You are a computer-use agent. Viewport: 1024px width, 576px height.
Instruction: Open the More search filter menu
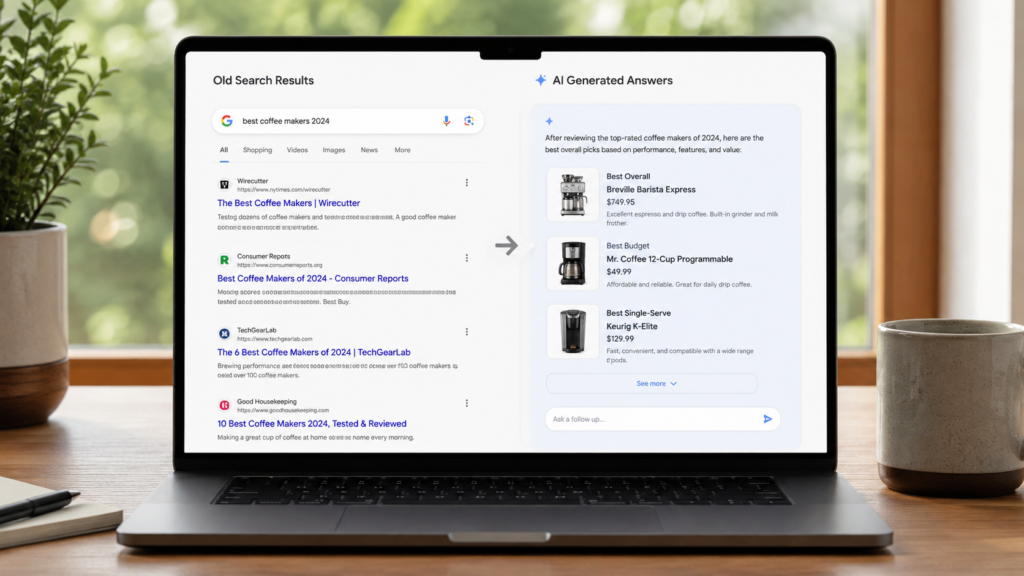point(402,150)
